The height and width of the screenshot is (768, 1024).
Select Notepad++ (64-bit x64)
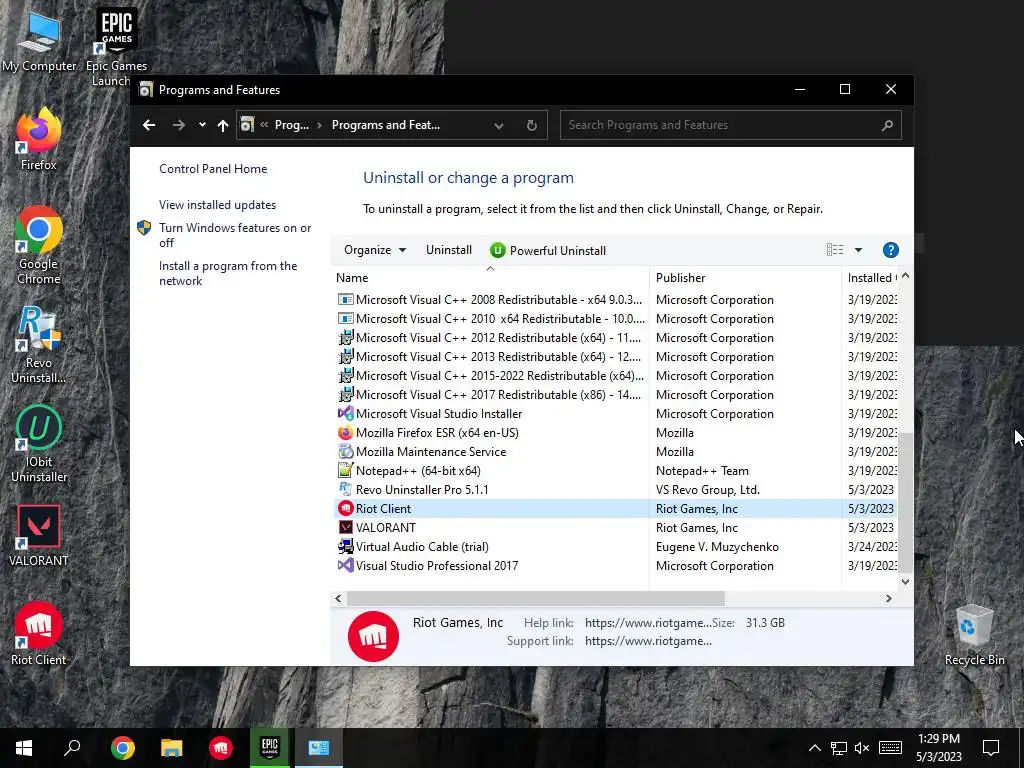click(x=615, y=471)
